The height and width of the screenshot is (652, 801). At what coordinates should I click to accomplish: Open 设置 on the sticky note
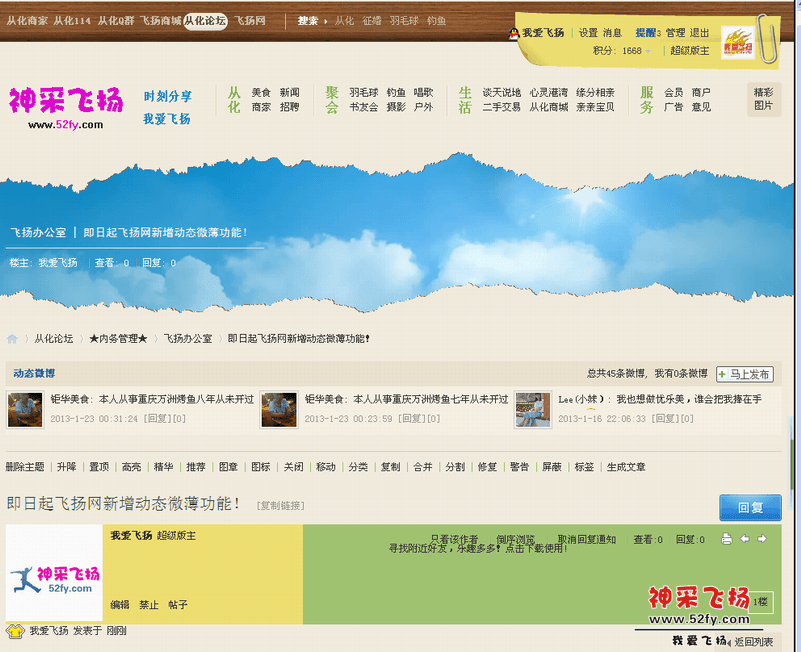tap(588, 33)
